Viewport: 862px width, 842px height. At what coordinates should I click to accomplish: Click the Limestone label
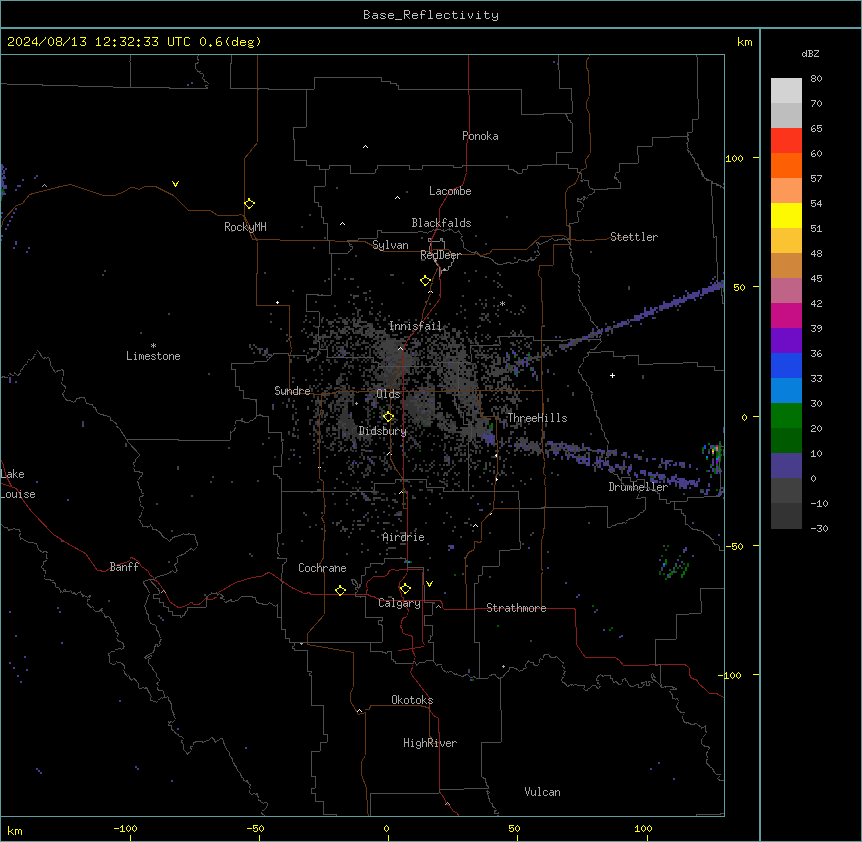153,356
